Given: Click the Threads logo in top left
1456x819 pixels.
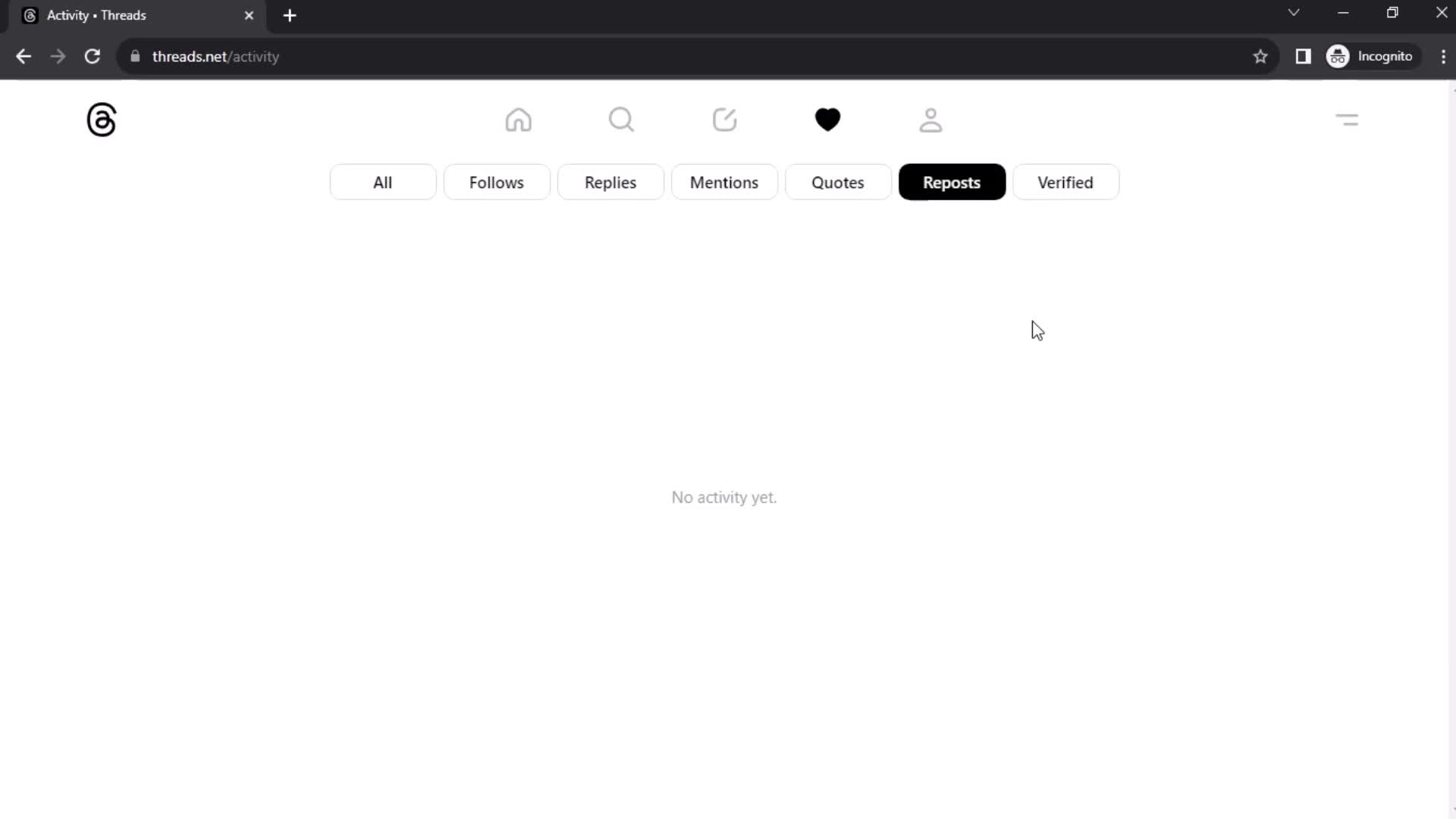Looking at the screenshot, I should (x=101, y=119).
